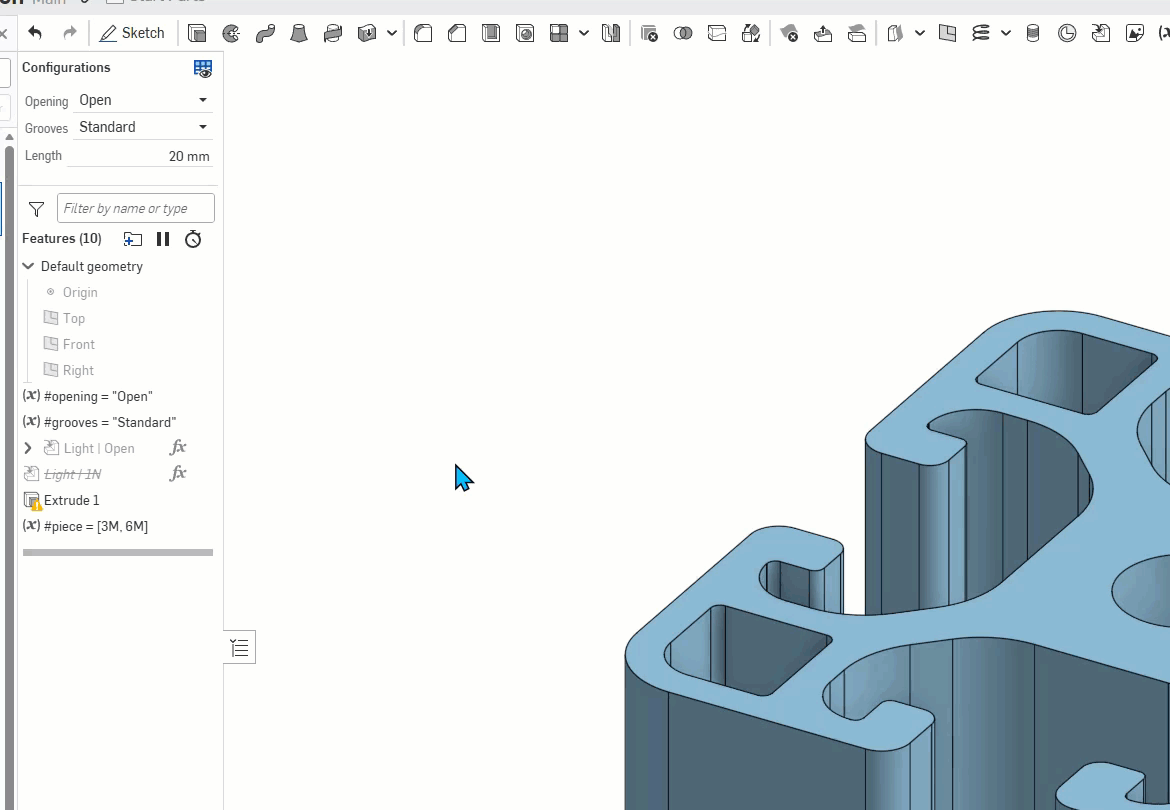Expand the Light | Open feature
Image resolution: width=1170 pixels, height=810 pixels.
tap(28, 448)
